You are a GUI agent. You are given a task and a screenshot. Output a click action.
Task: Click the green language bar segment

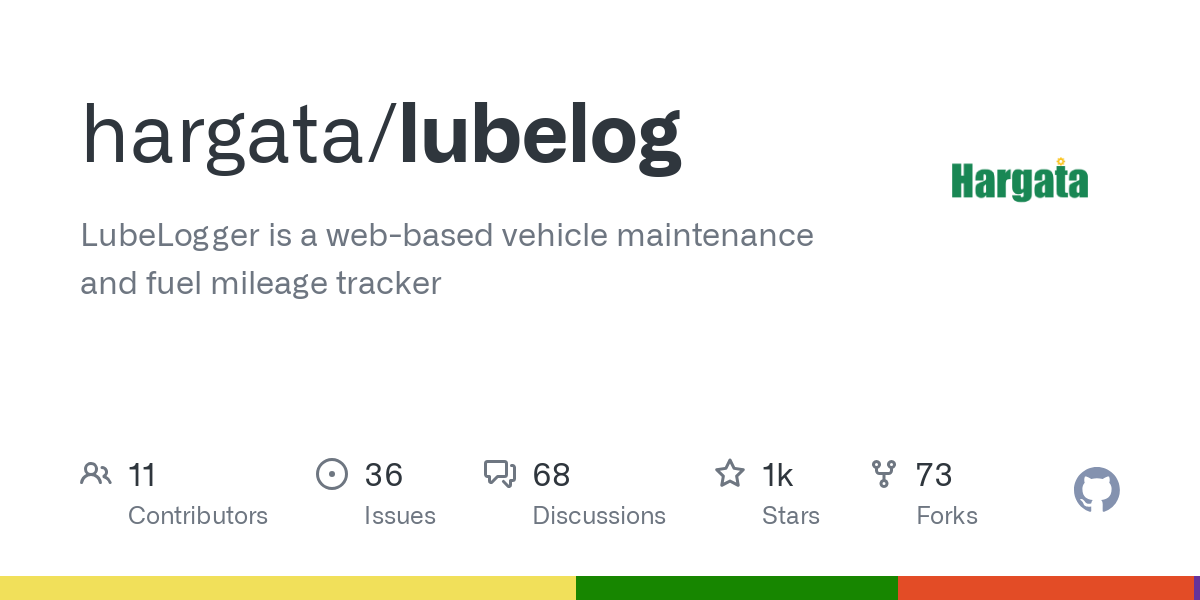coord(737,588)
